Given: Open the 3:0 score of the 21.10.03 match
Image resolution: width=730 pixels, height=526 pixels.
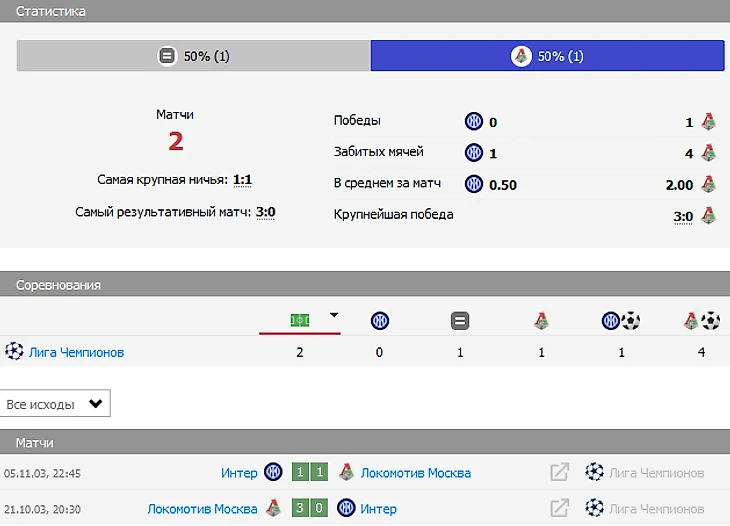Looking at the screenshot, I should [310, 508].
